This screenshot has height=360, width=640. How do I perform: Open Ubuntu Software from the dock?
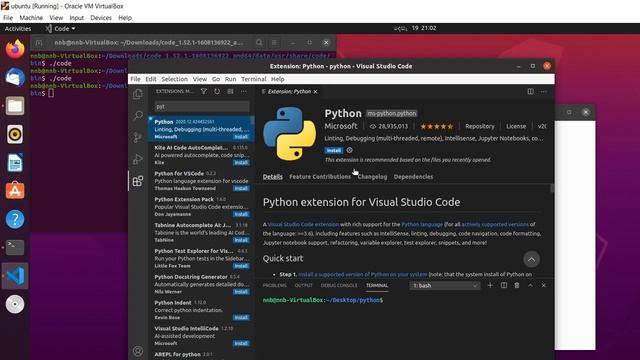point(15,191)
